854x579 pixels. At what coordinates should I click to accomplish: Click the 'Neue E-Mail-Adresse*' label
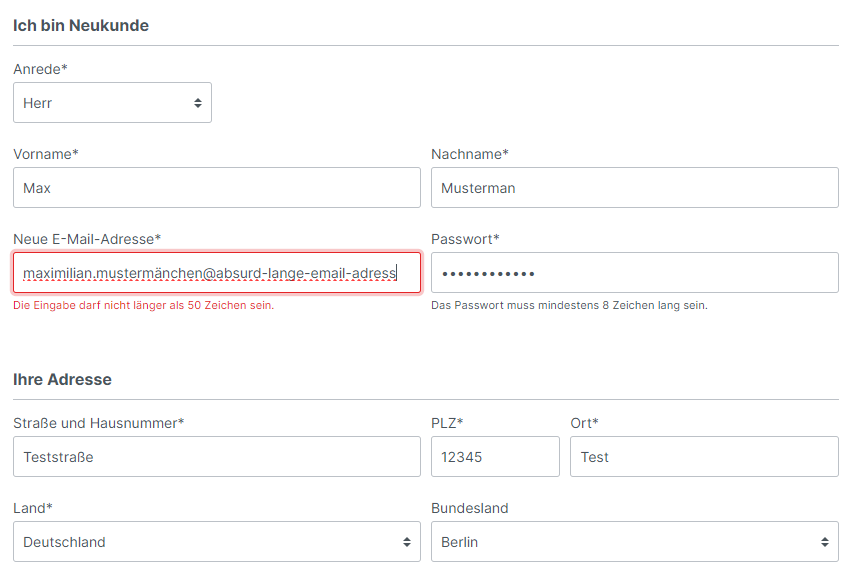tap(87, 239)
